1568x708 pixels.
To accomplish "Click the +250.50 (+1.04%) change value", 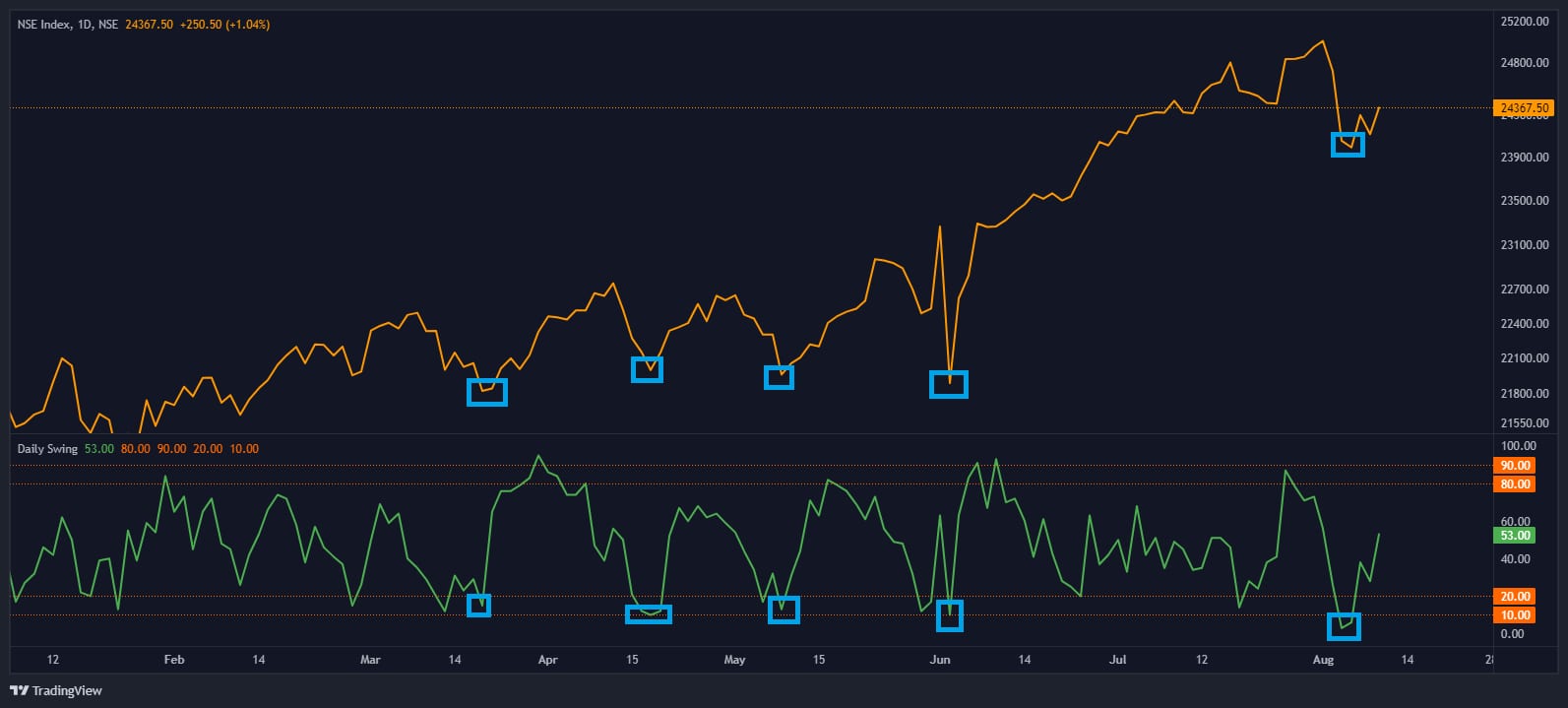I will (224, 24).
